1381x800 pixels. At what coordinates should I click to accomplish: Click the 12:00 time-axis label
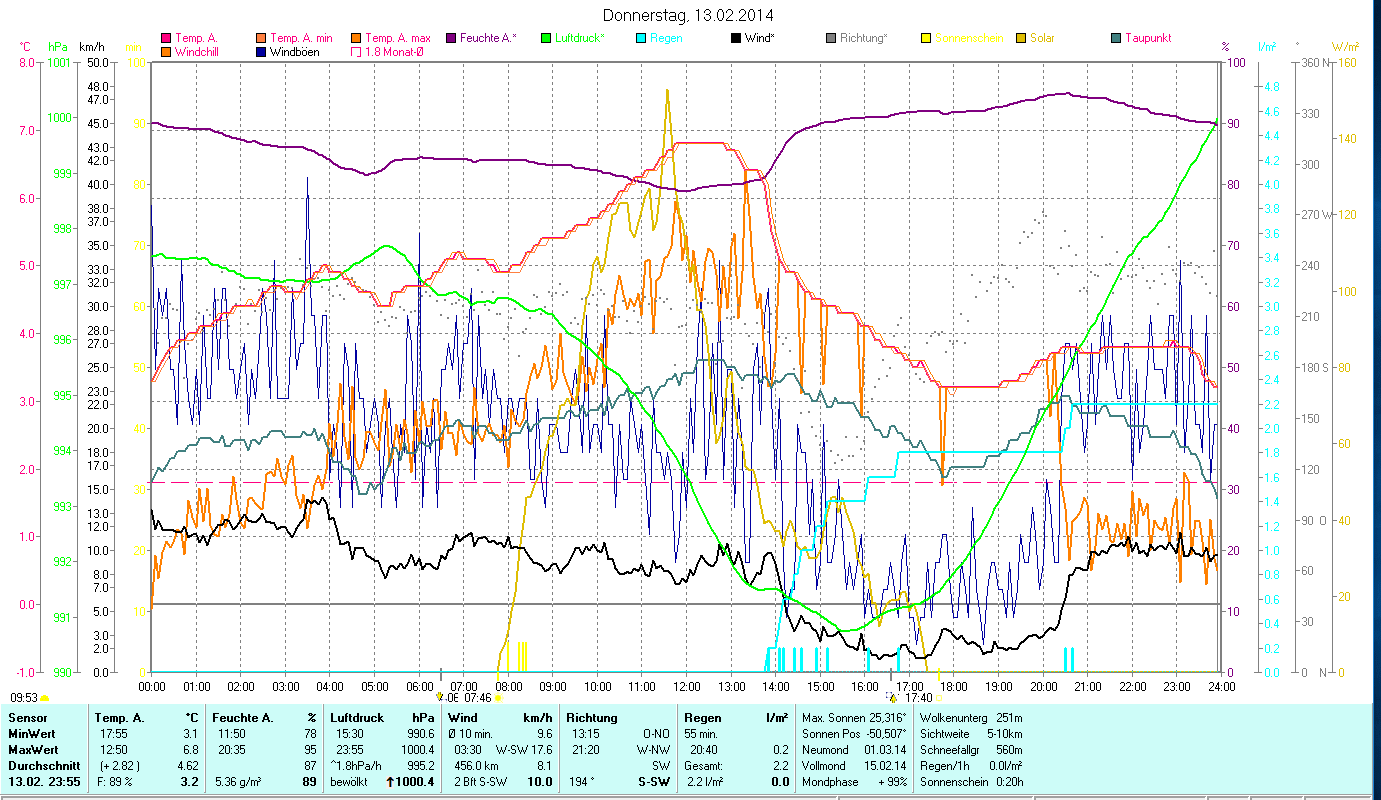tap(687, 686)
